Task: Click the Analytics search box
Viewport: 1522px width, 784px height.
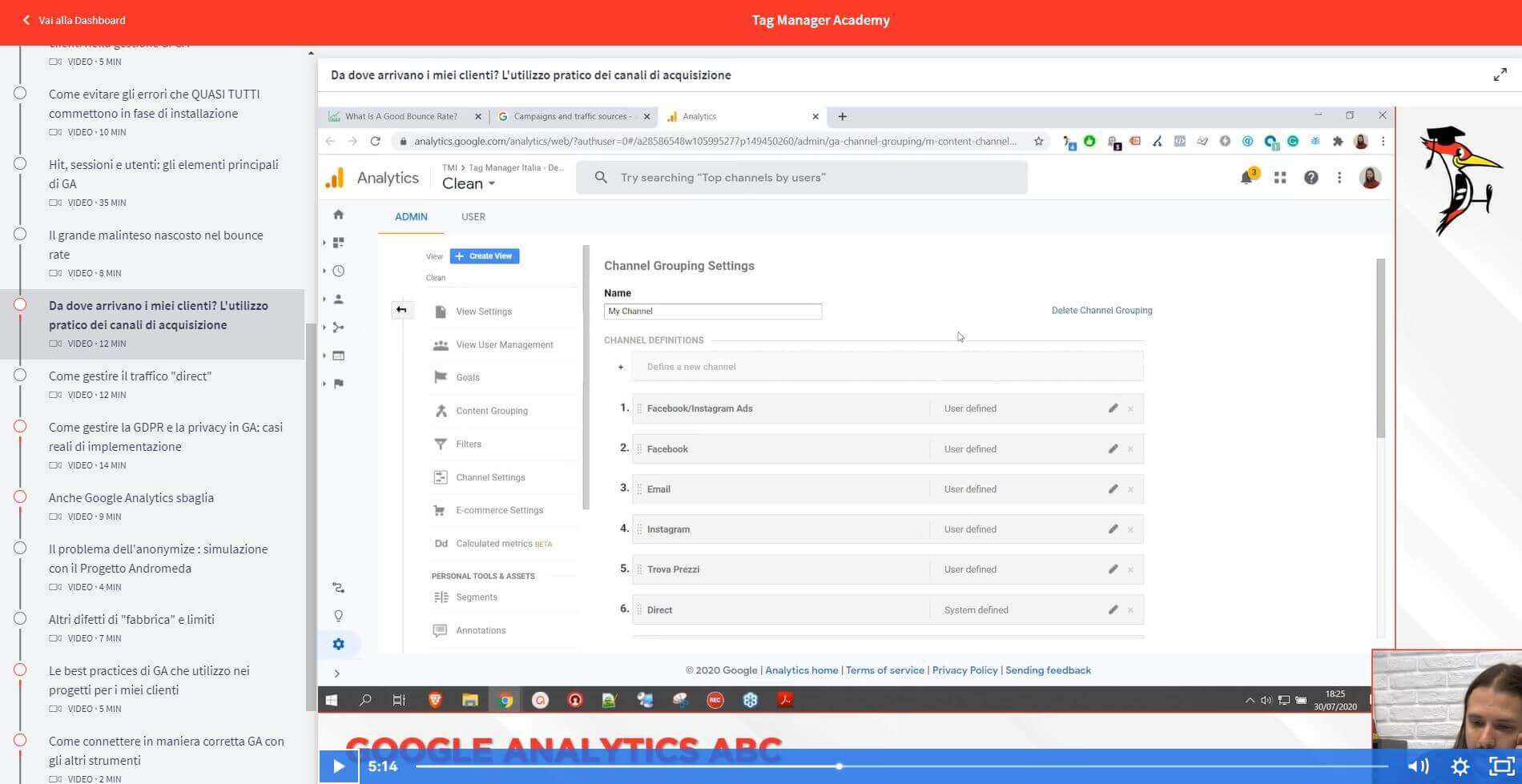Action: 801,178
